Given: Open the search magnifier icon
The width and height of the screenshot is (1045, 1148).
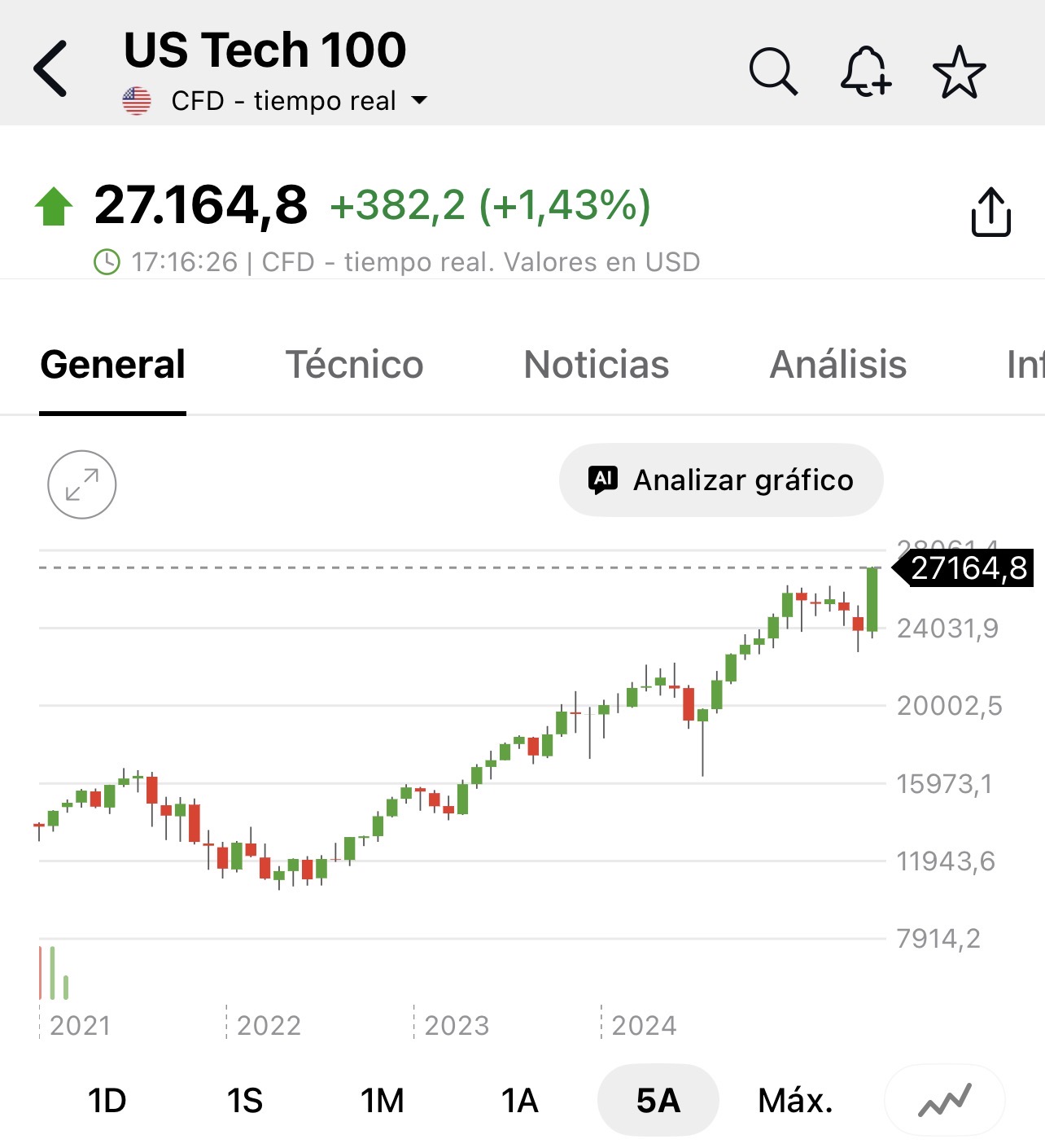Looking at the screenshot, I should click(772, 72).
